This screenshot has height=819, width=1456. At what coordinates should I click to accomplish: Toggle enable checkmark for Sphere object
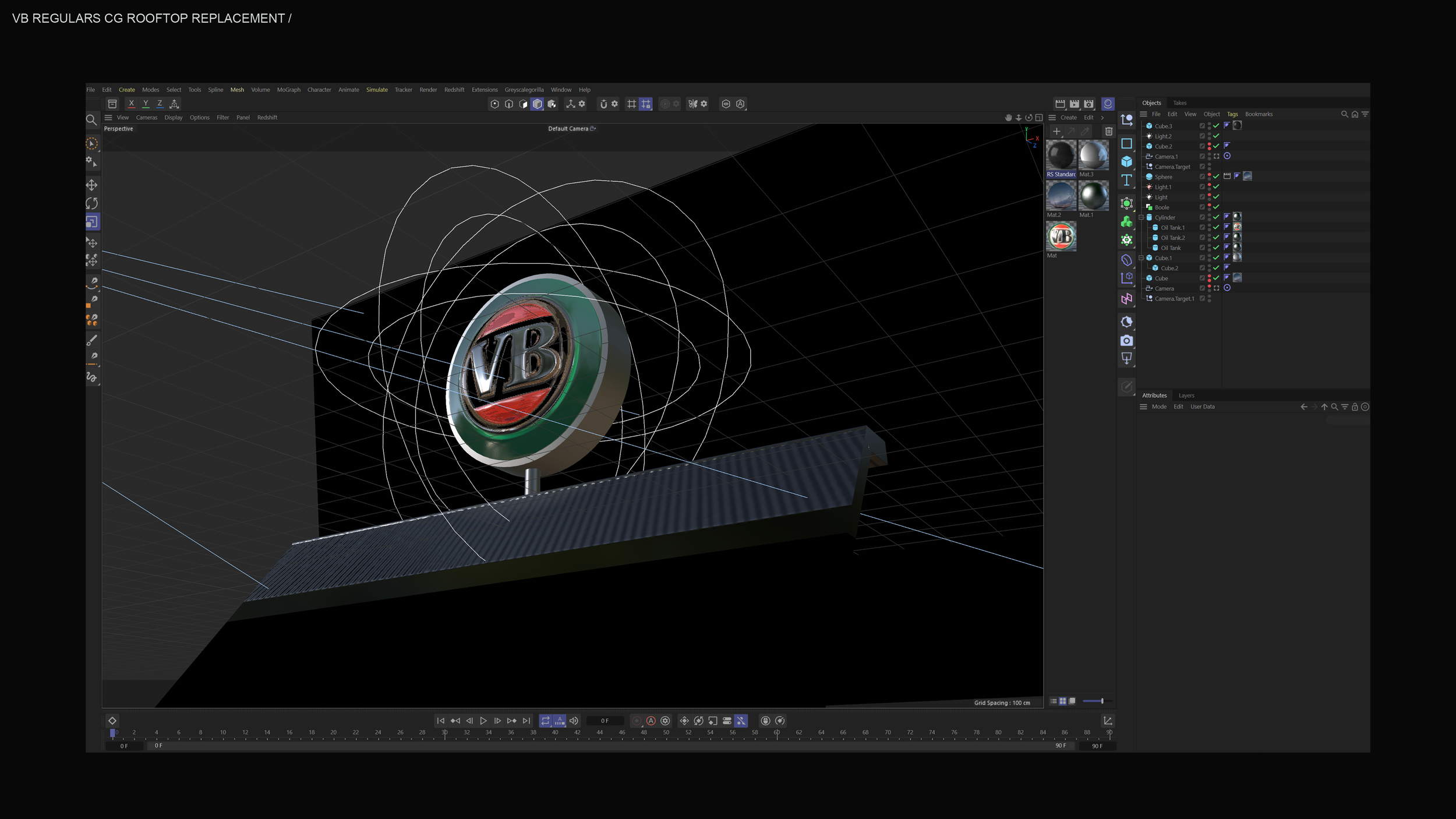1216,176
